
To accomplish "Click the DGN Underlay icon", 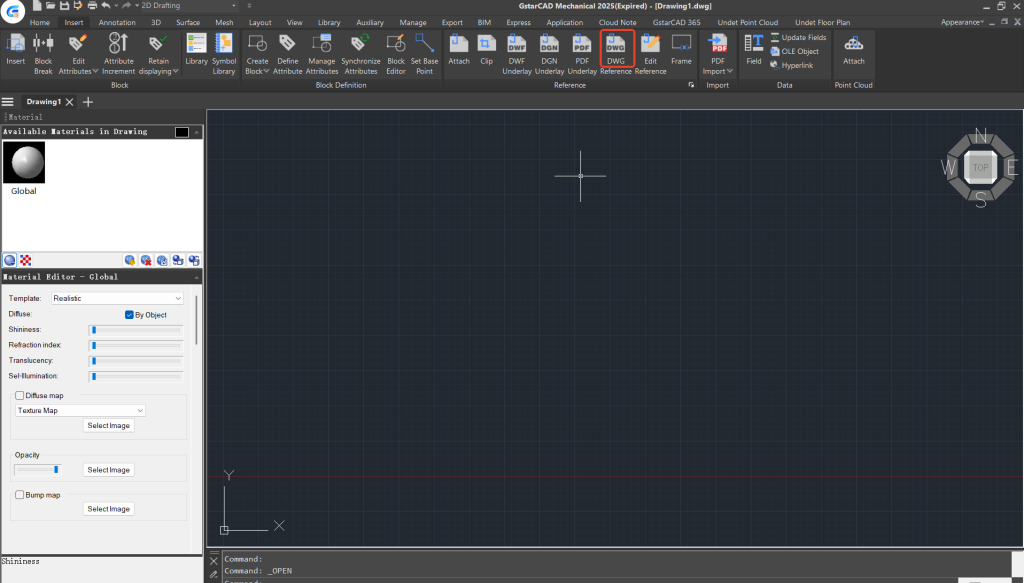I will [549, 54].
